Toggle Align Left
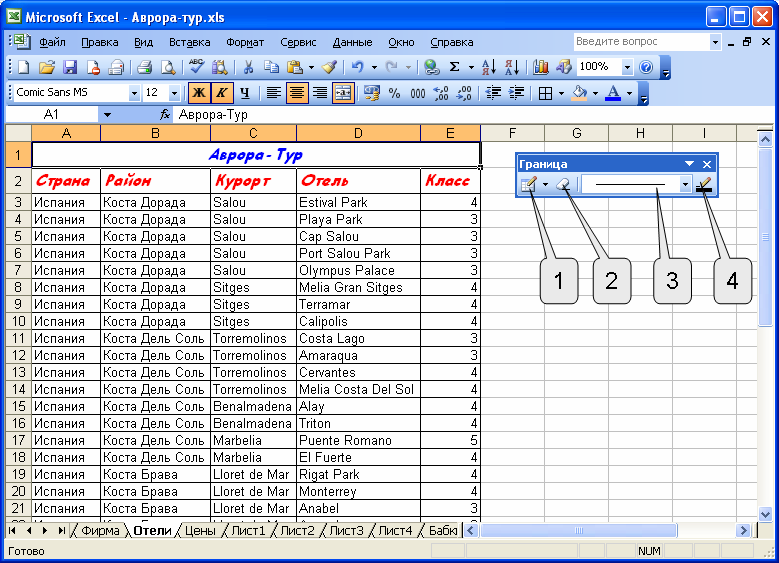 tap(274, 93)
